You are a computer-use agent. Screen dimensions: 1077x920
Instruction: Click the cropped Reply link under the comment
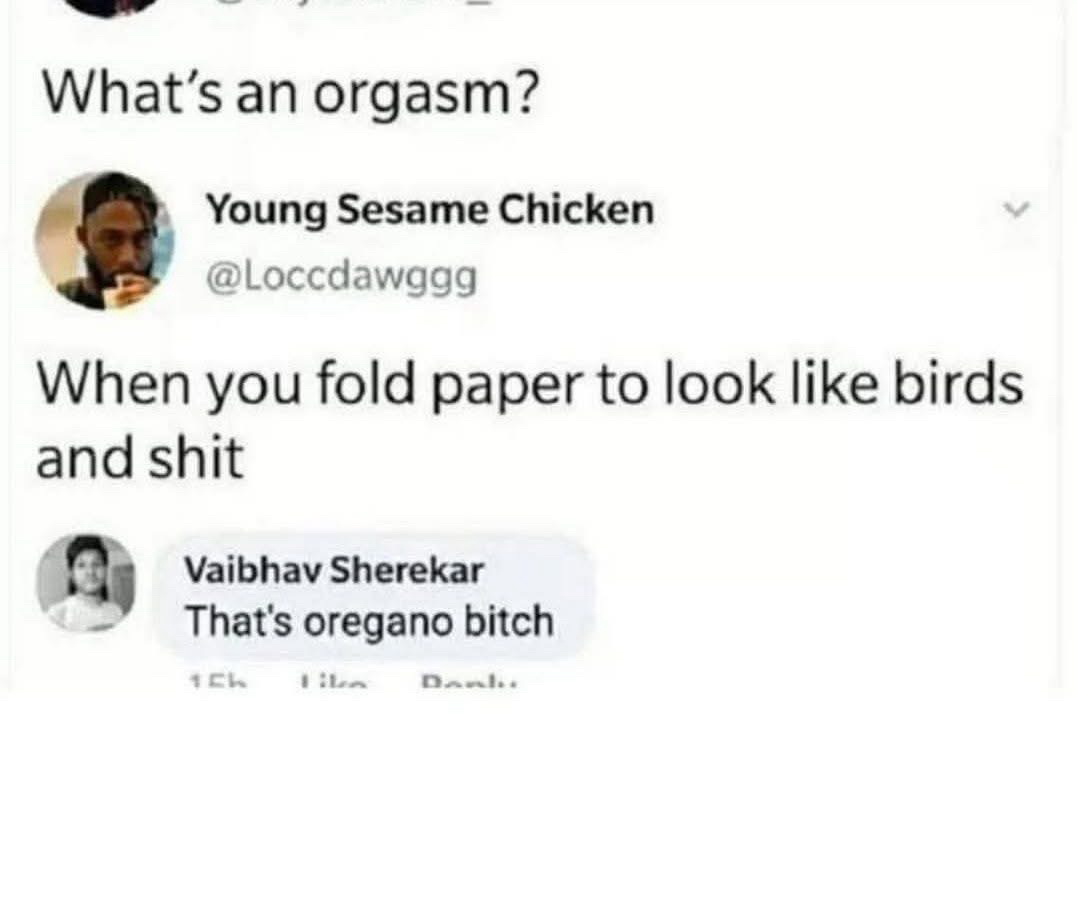[471, 682]
